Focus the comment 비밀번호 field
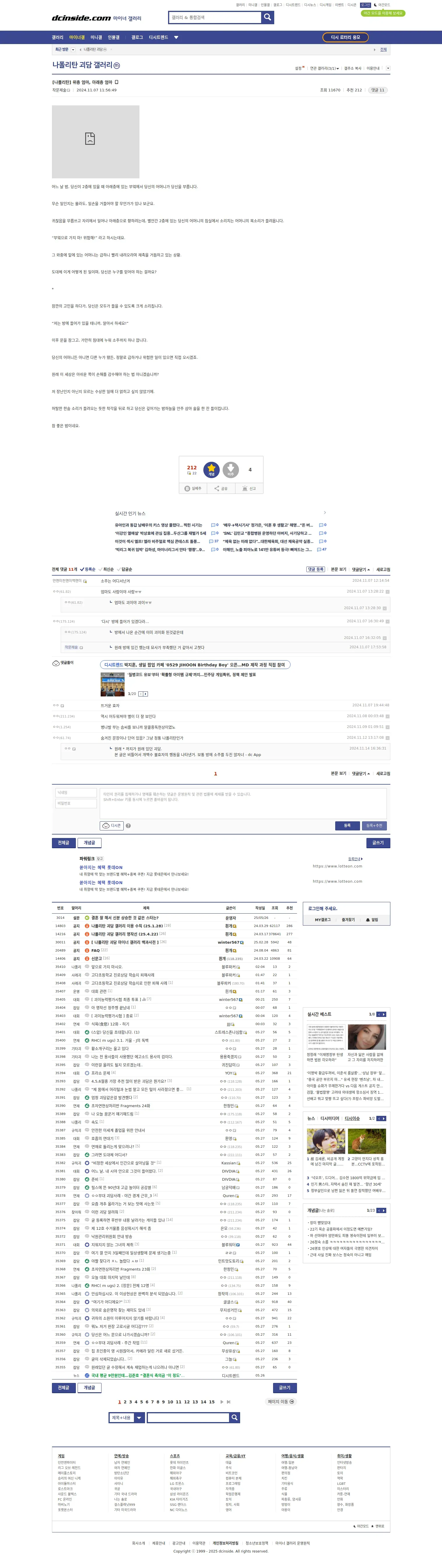The width and height of the screenshot is (442, 1568). tap(76, 804)
